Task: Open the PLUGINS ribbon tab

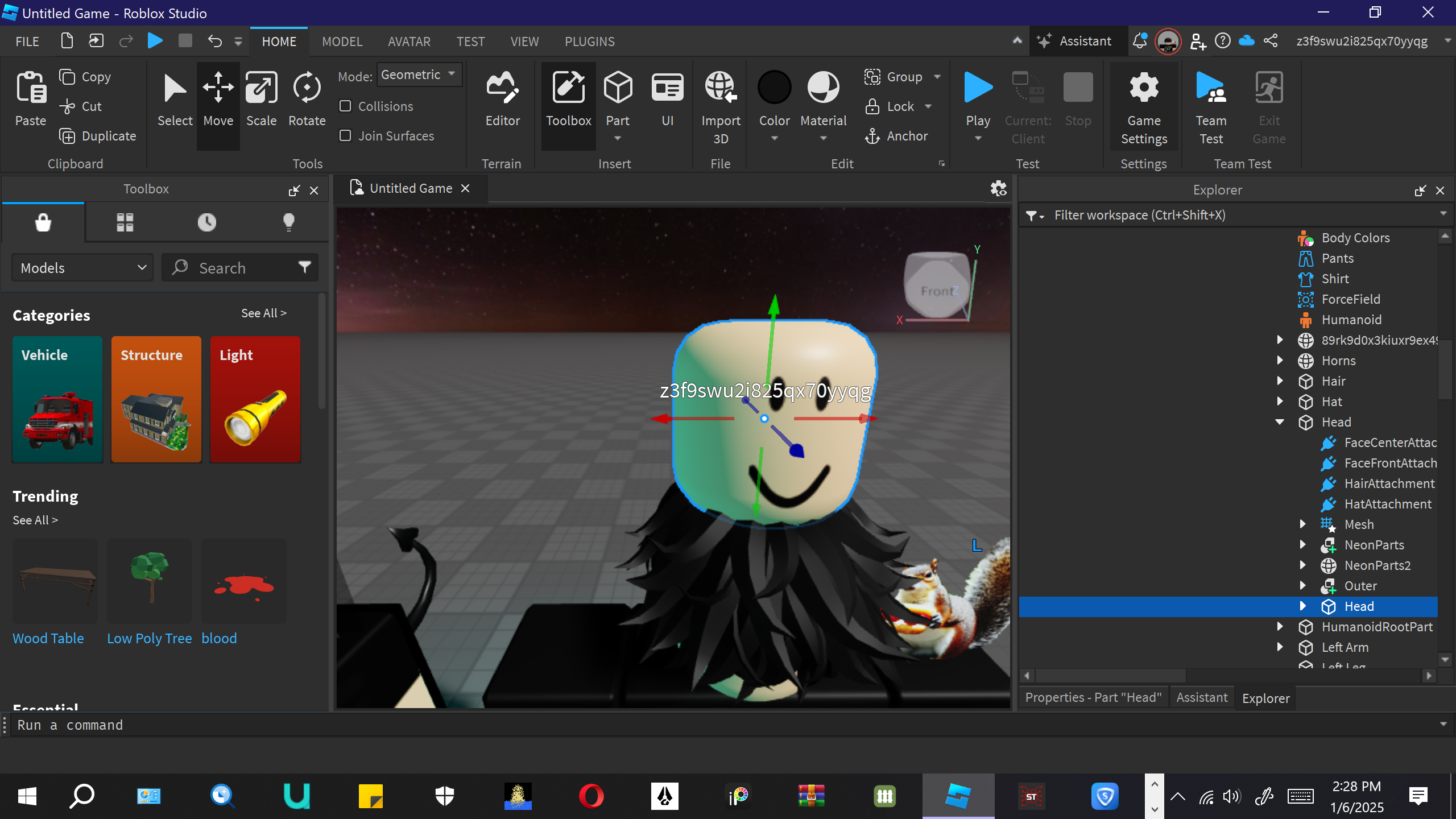Action: (589, 42)
